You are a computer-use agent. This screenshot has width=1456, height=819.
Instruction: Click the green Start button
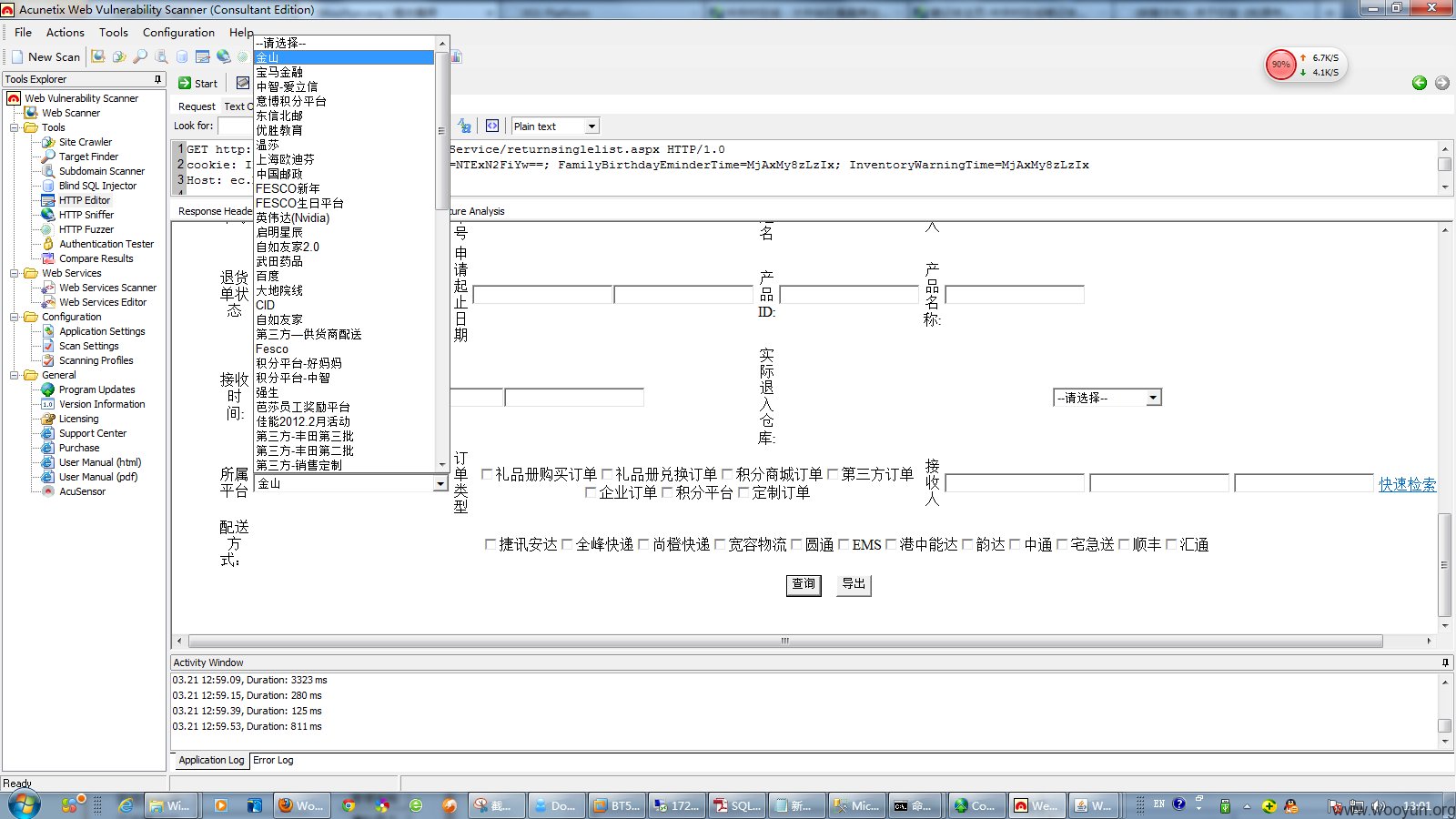pos(198,83)
